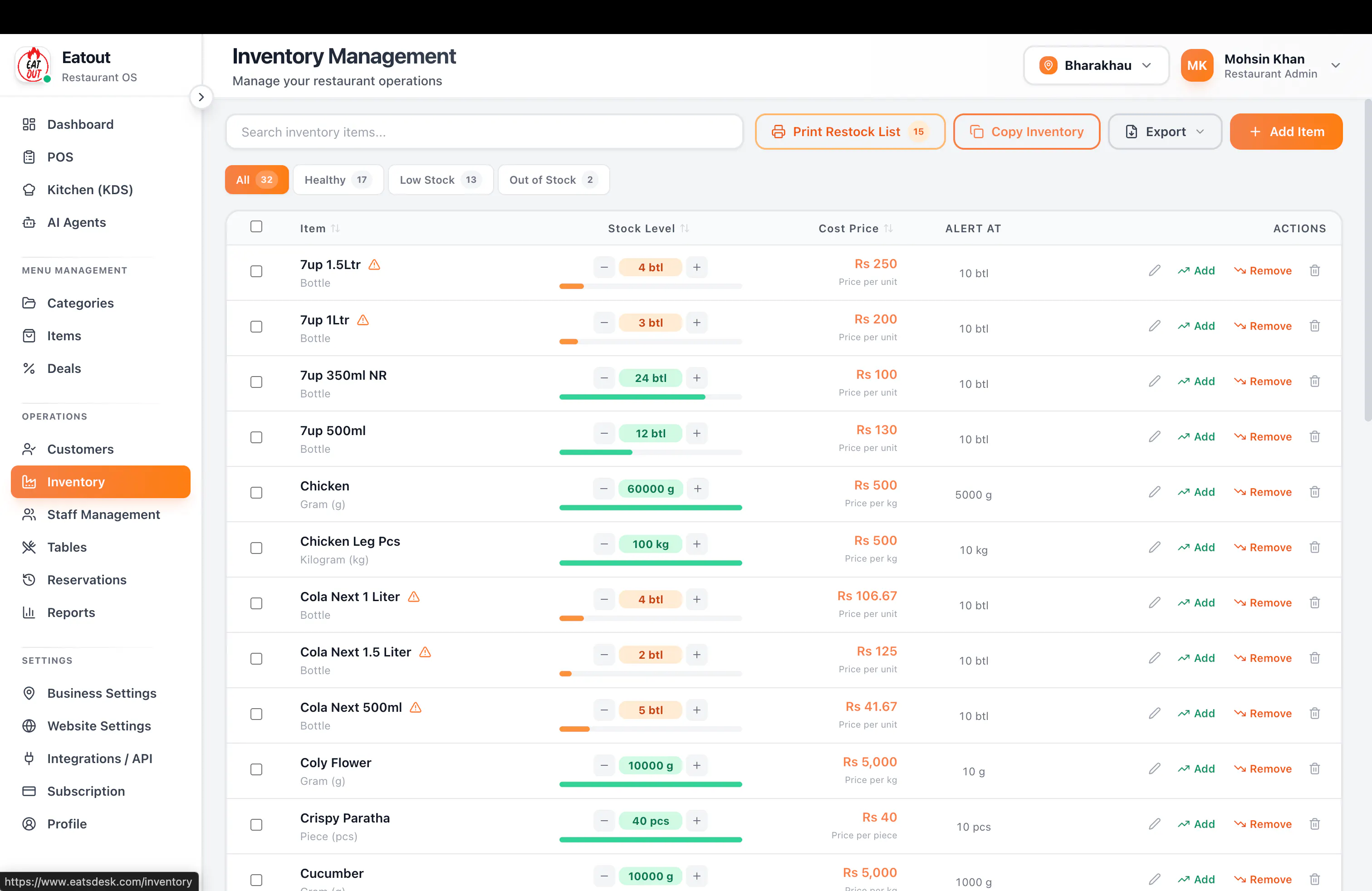The width and height of the screenshot is (1372, 891).
Task: Check the 7up 1.5Ltr row checkbox
Action: (256, 271)
